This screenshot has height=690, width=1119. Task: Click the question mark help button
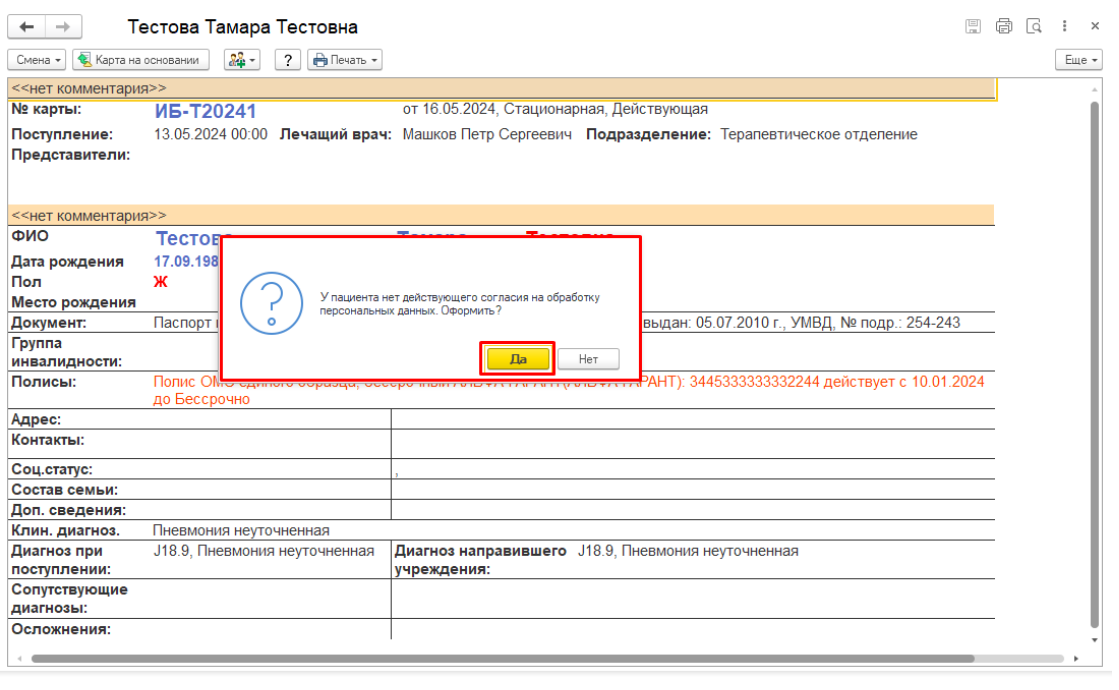[288, 60]
